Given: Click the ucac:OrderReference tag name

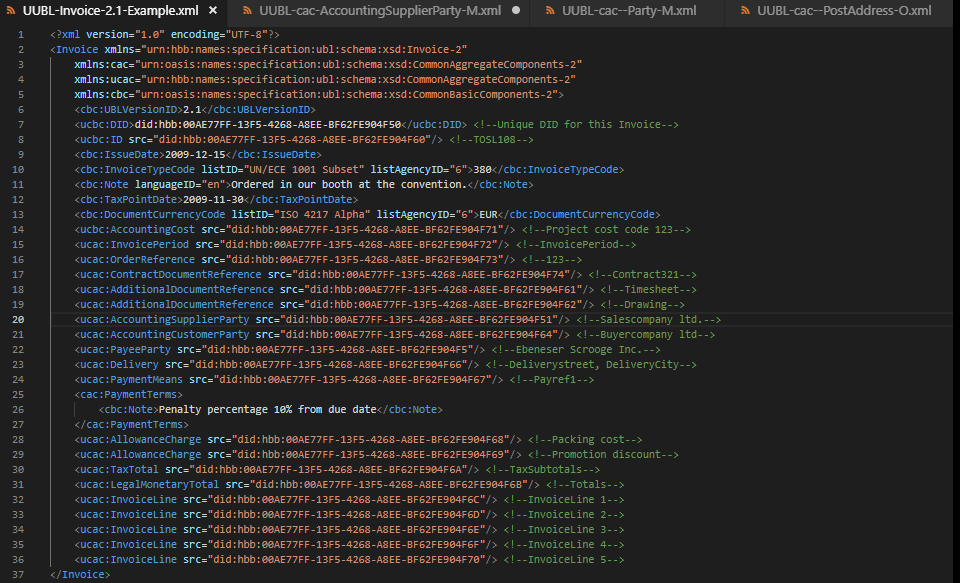Looking at the screenshot, I should [x=138, y=260].
